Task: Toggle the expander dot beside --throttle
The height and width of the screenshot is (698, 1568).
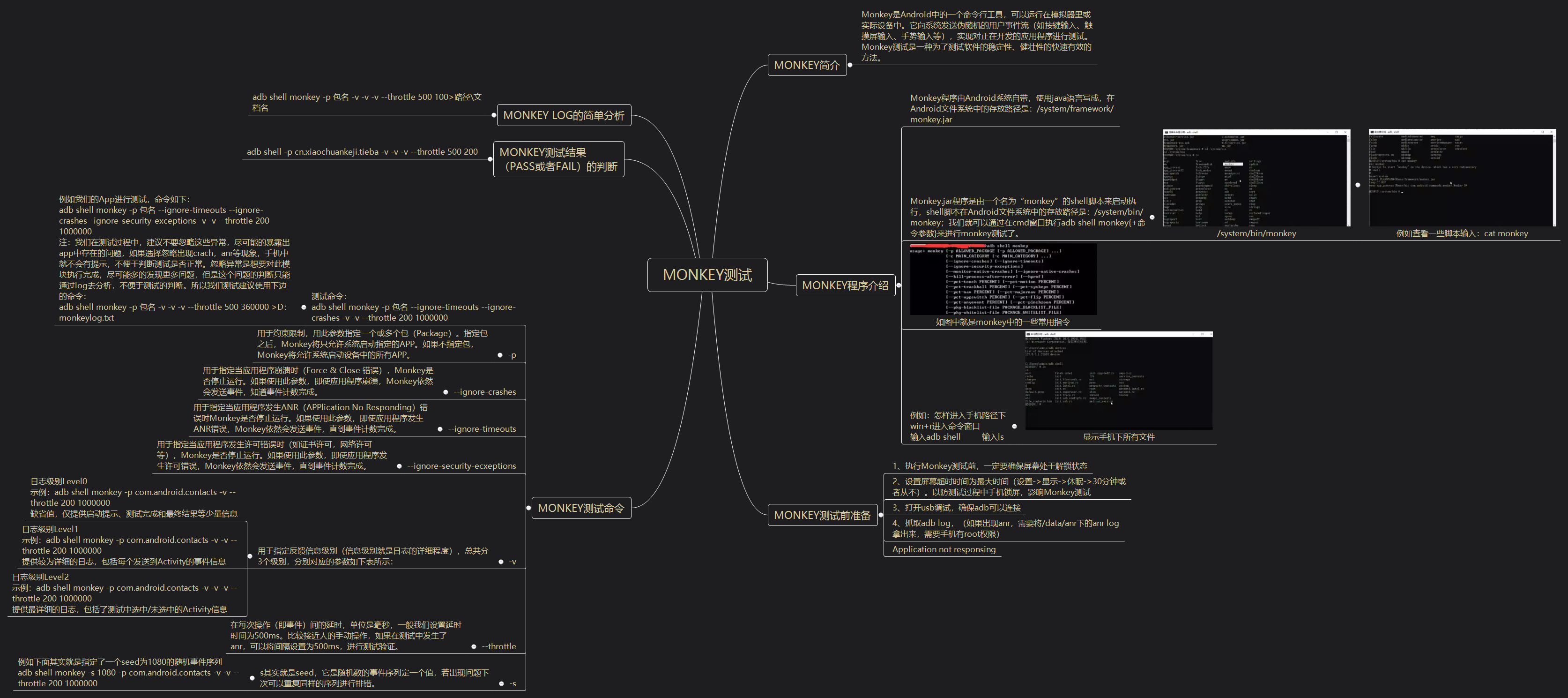Action: point(474,647)
